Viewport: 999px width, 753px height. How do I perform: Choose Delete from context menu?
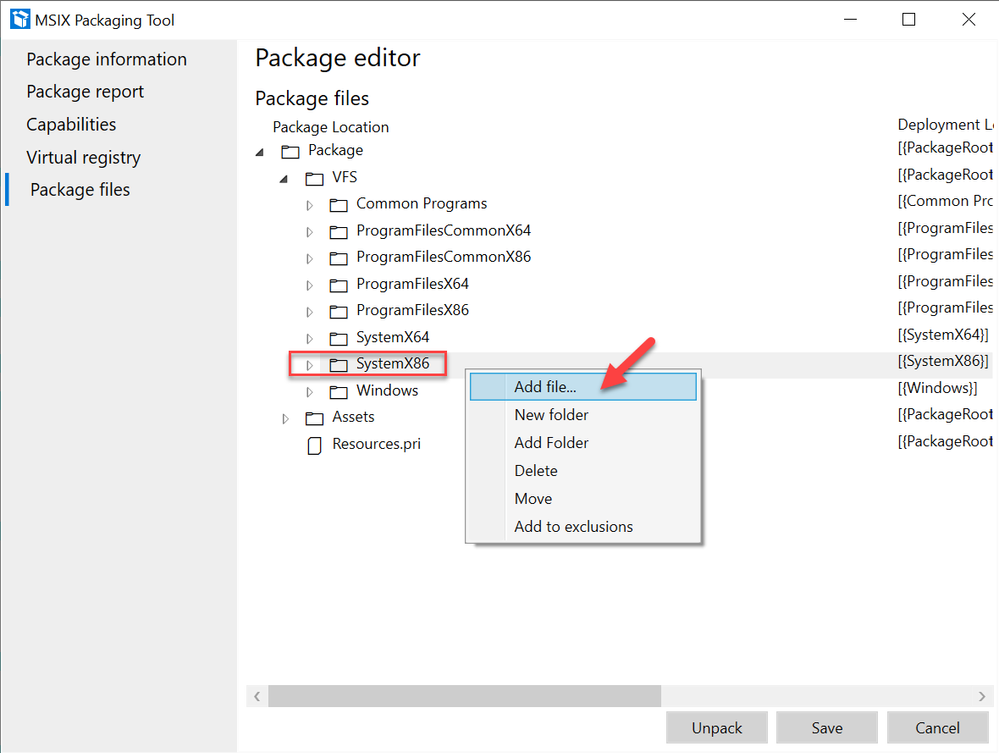tap(583, 471)
